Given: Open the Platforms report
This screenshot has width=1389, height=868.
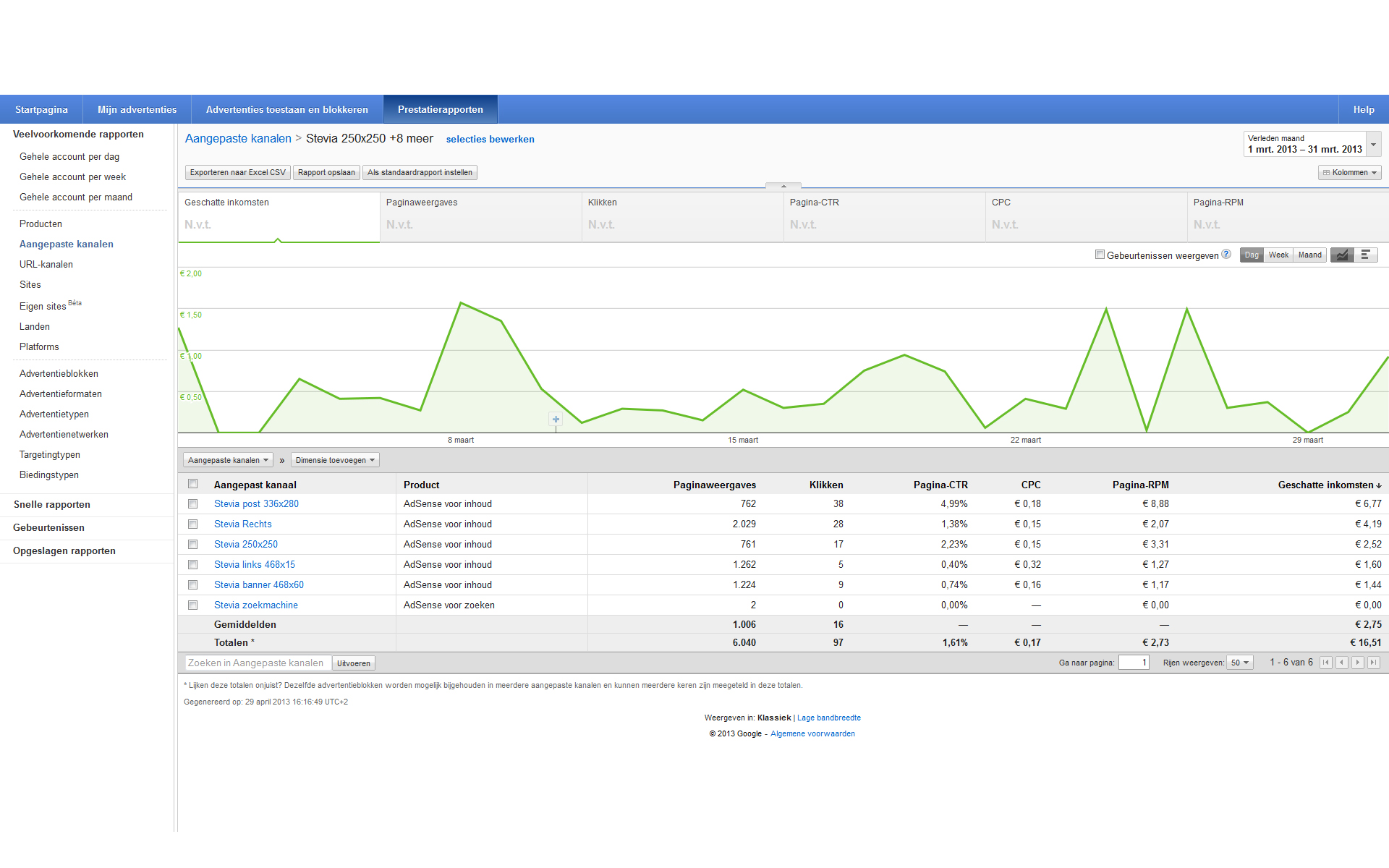Looking at the screenshot, I should pos(39,346).
